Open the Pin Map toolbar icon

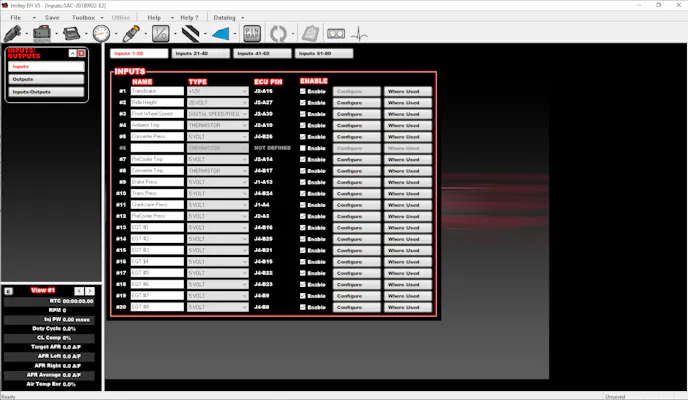[252, 33]
